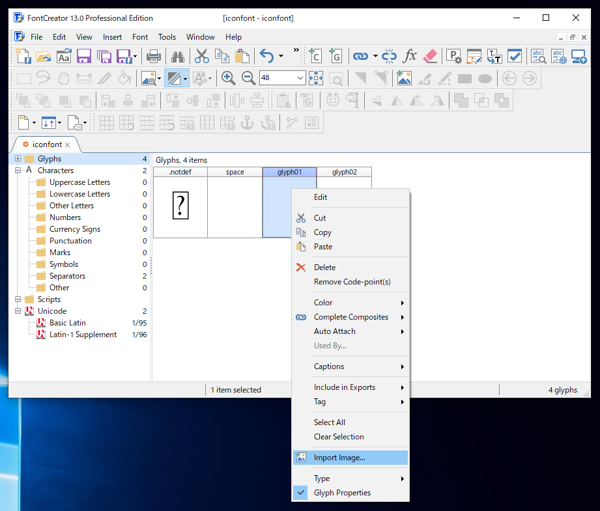600x511 pixels.
Task: Choose Select All in context menu
Action: (x=351, y=422)
